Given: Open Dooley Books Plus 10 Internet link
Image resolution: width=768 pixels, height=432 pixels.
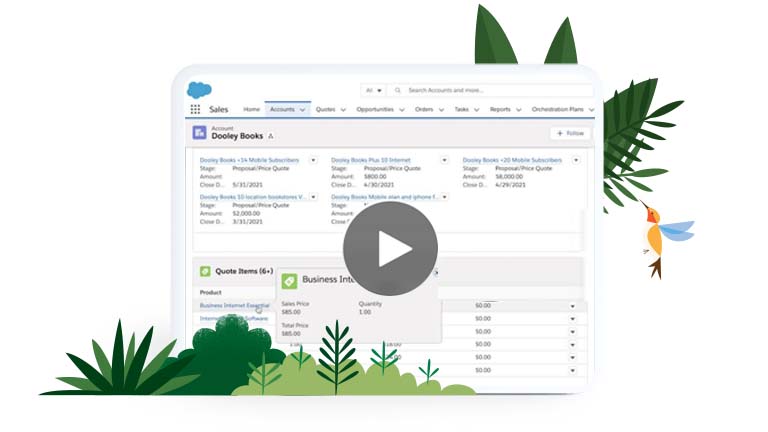Looking at the screenshot, I should (371, 160).
